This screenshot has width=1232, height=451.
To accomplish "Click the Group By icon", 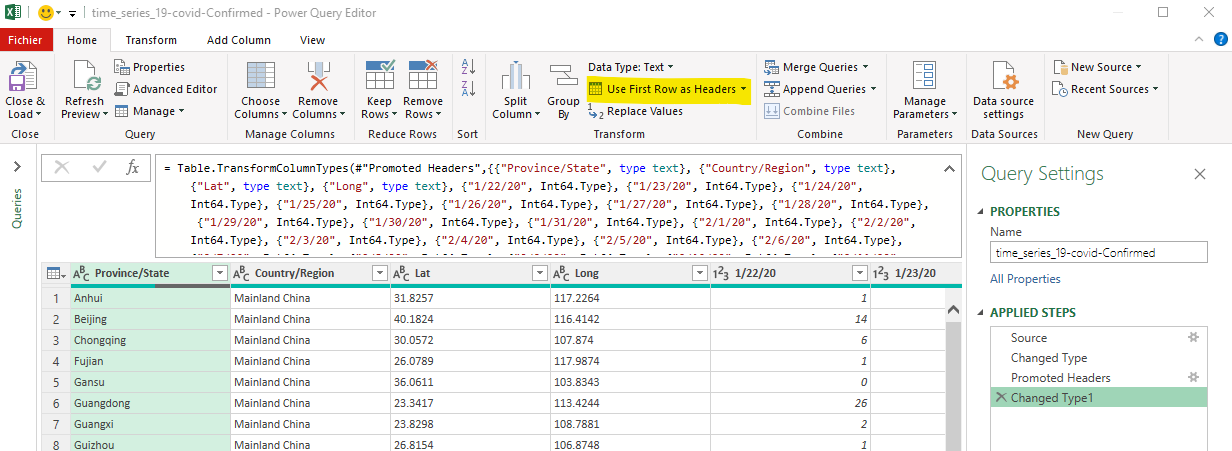I will [x=563, y=77].
